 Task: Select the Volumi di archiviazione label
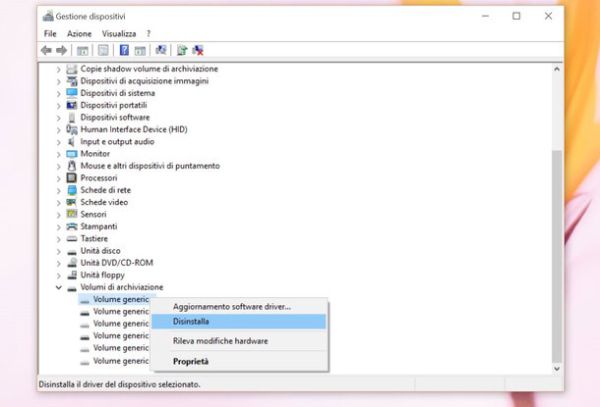(x=122, y=287)
